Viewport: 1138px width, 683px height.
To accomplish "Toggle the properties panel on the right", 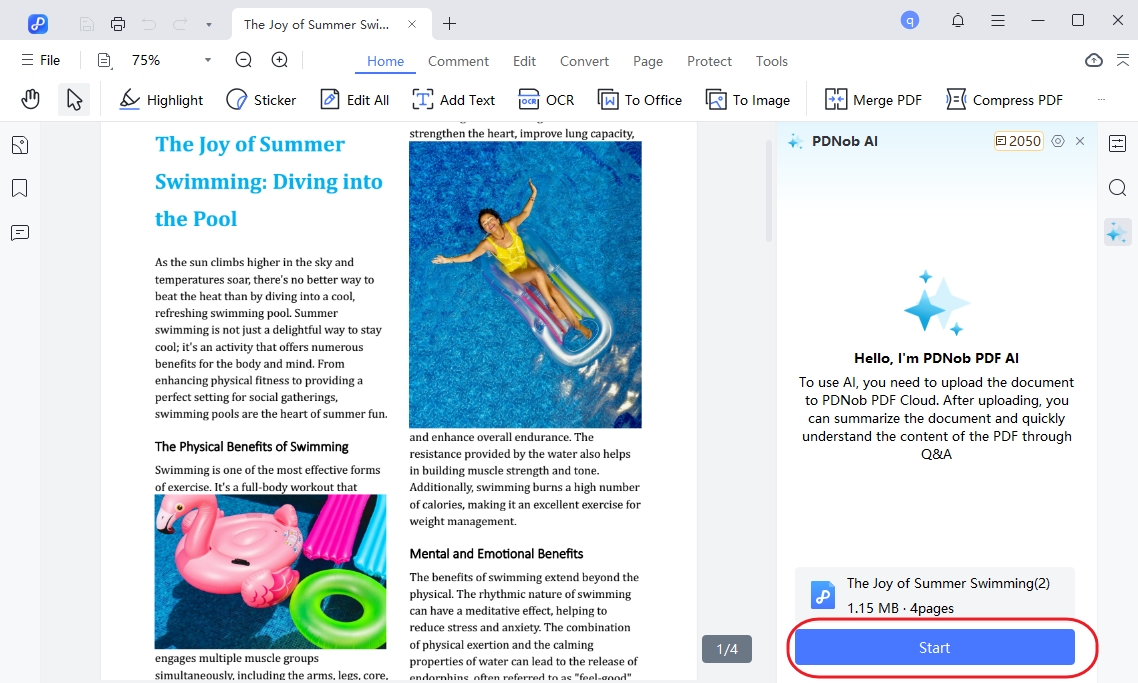I will tap(1117, 143).
